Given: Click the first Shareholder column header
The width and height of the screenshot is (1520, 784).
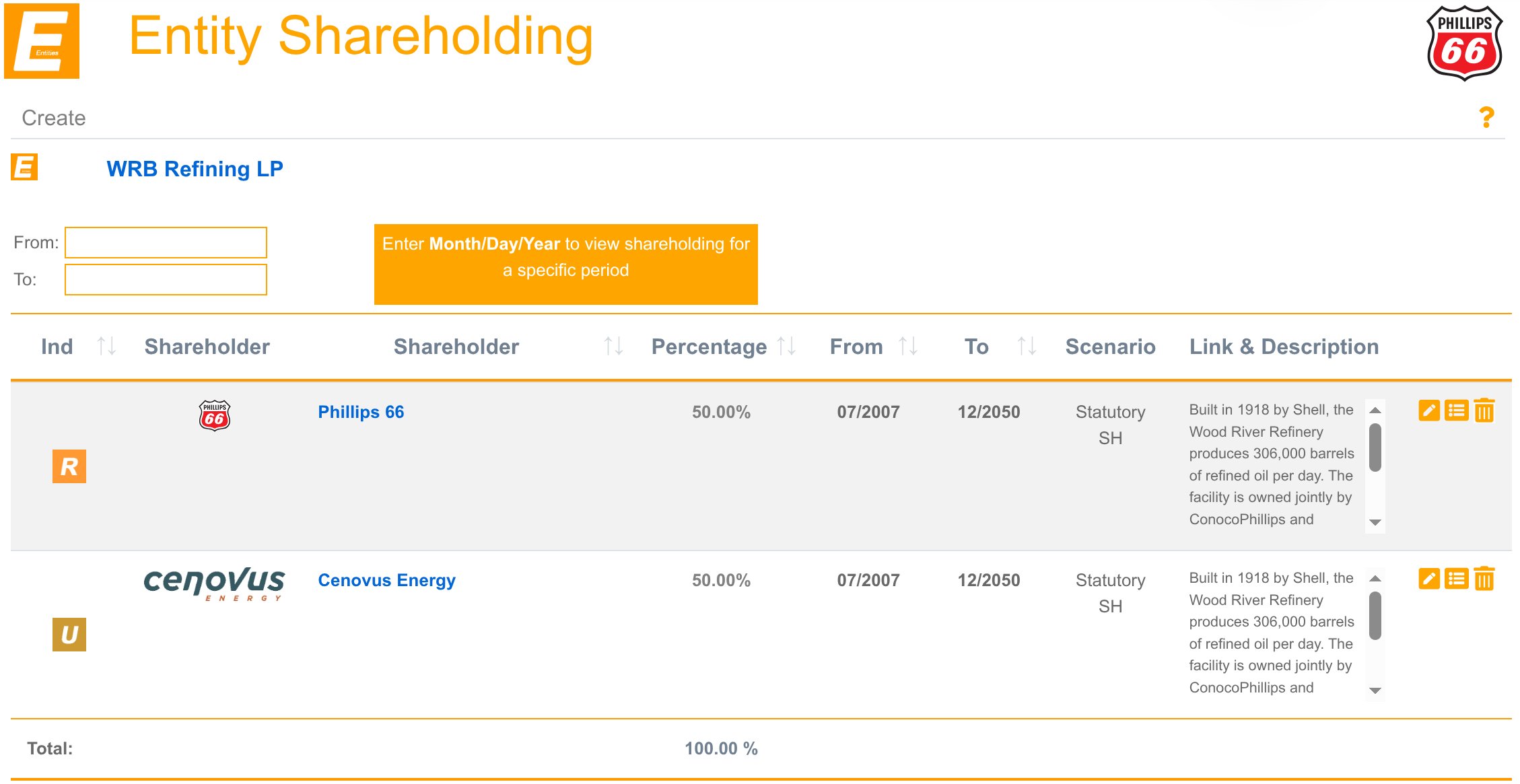Looking at the screenshot, I should (x=207, y=347).
